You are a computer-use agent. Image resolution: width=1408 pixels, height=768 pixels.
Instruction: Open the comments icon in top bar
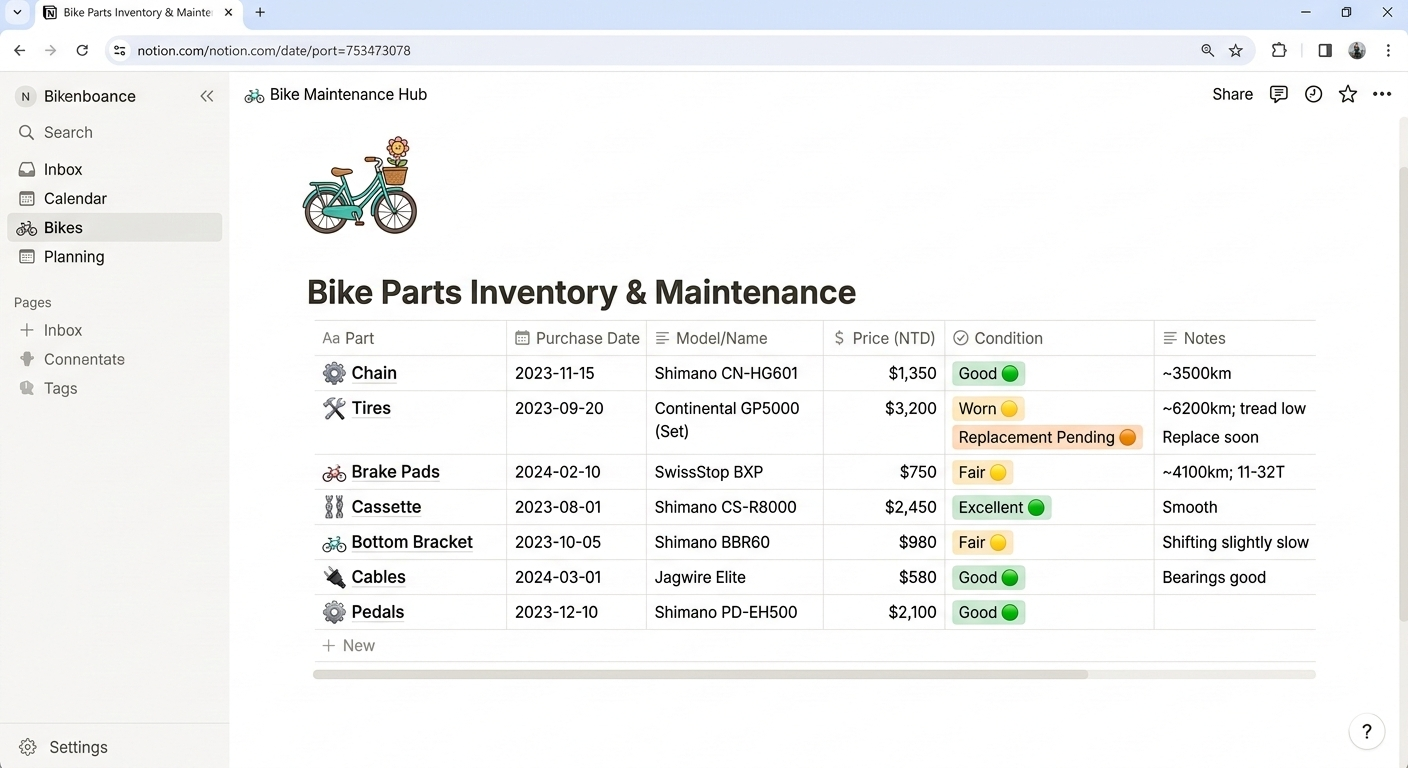pos(1278,94)
